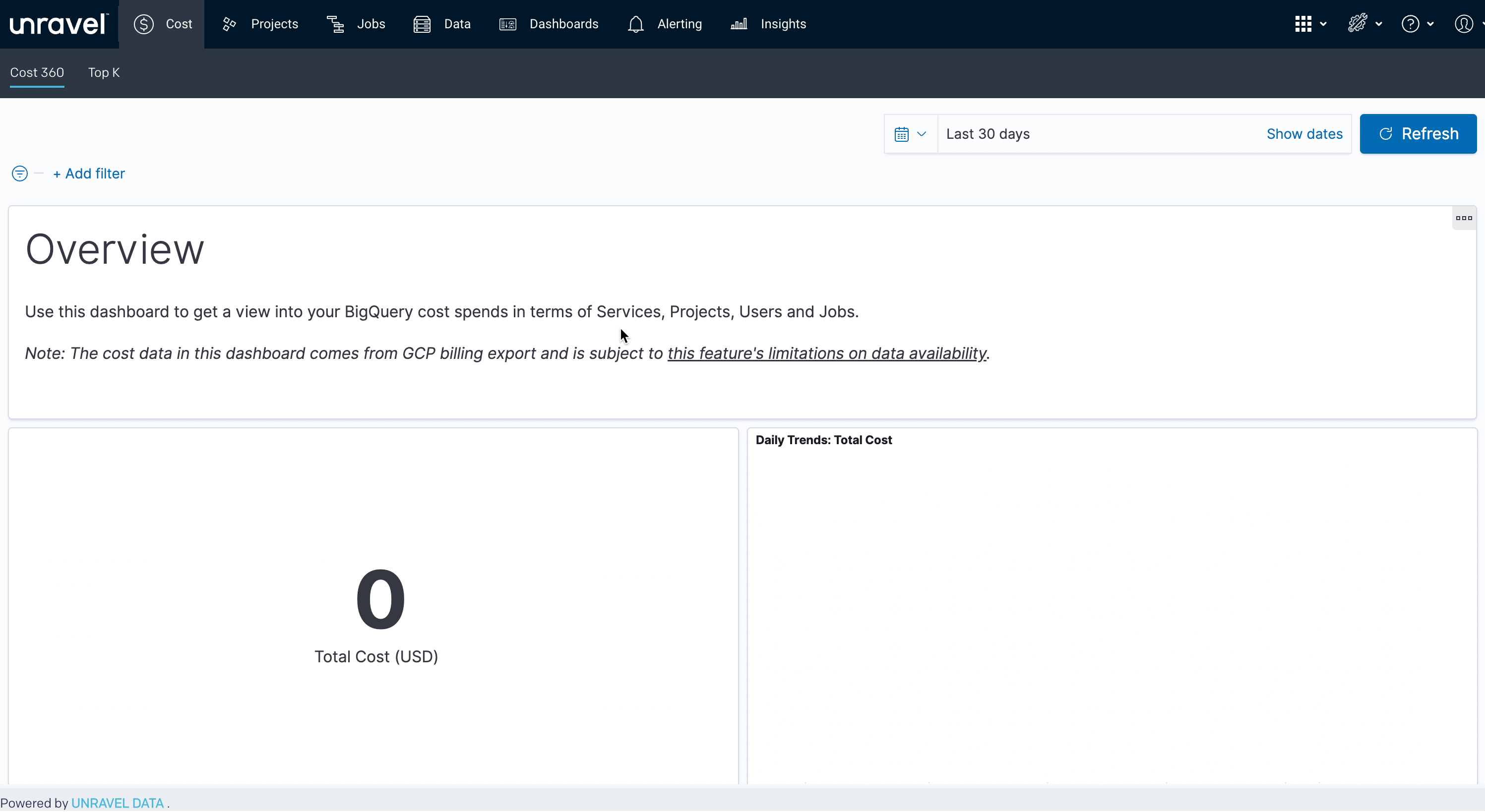The image size is (1485, 812).
Task: Expand the calendar date picker
Action: (x=910, y=134)
